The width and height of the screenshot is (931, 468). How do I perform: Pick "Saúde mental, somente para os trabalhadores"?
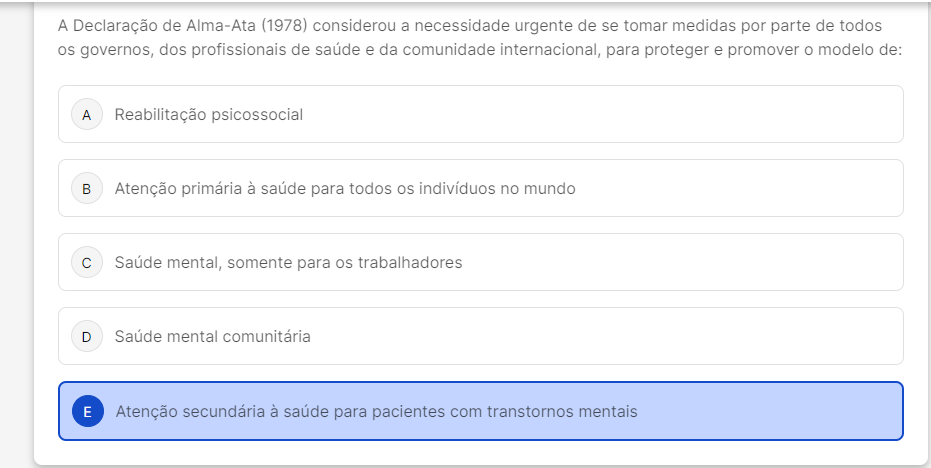pos(288,263)
